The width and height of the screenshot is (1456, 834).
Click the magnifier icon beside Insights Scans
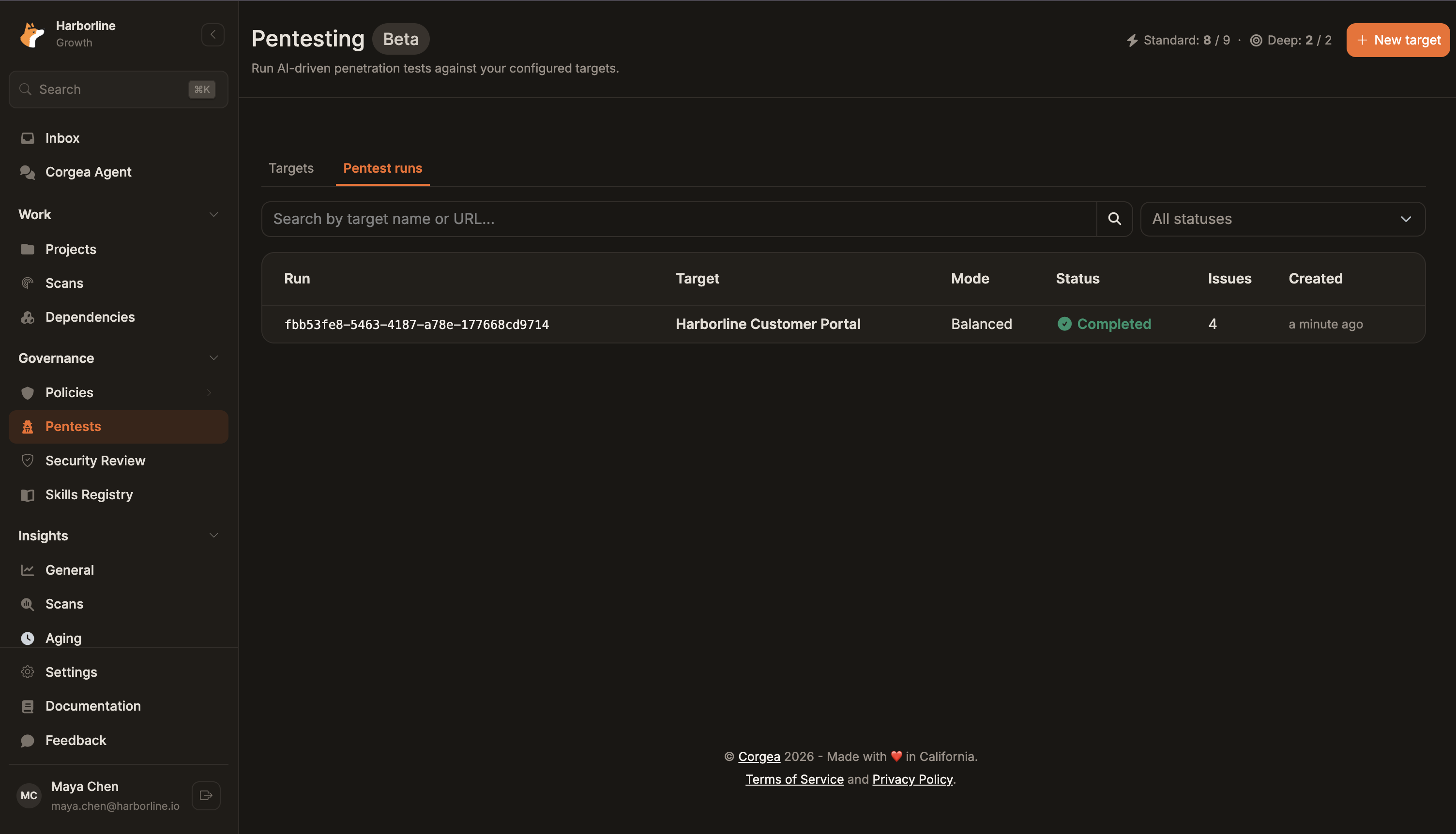point(28,604)
